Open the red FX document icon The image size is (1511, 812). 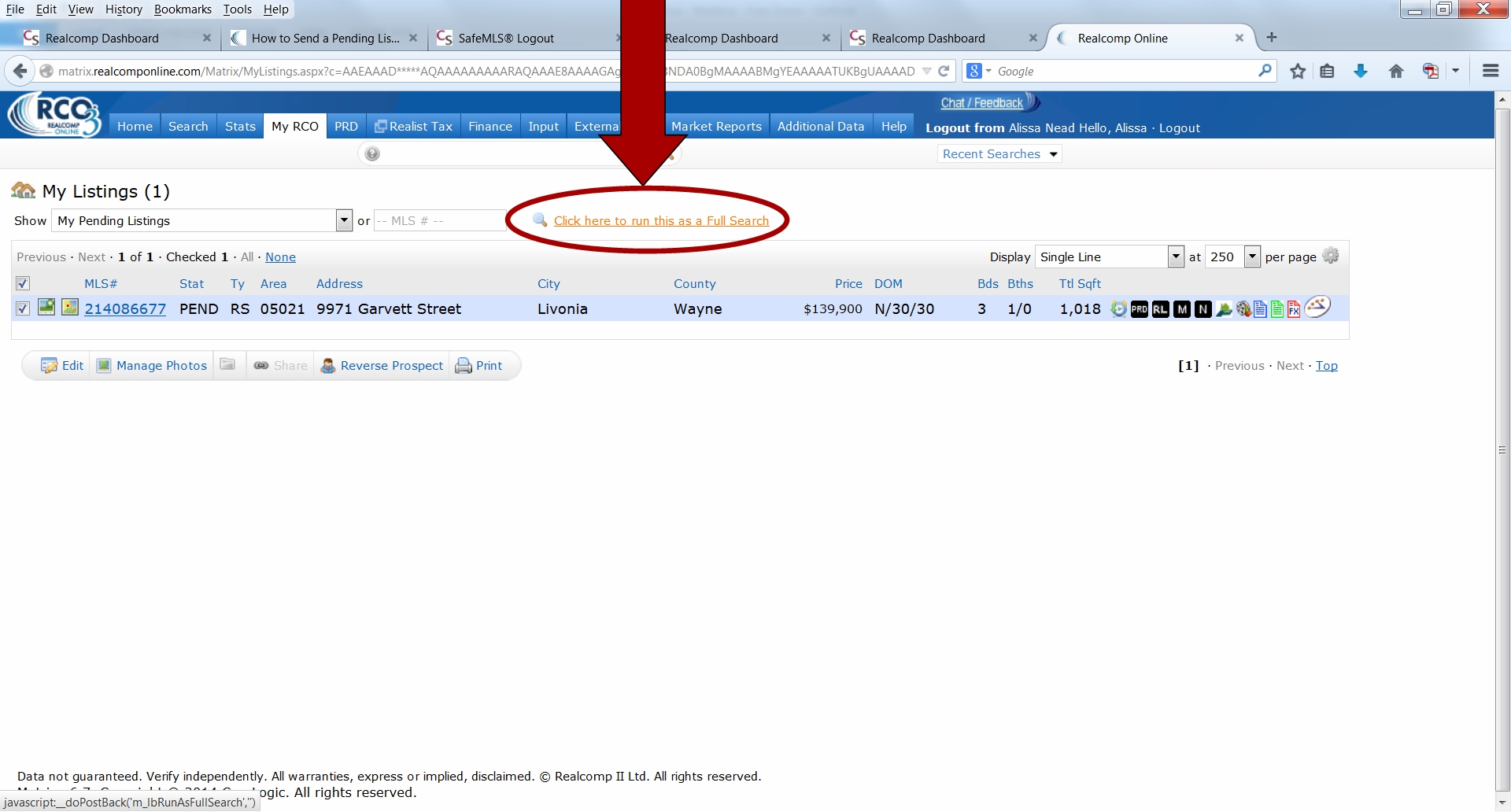tap(1294, 309)
